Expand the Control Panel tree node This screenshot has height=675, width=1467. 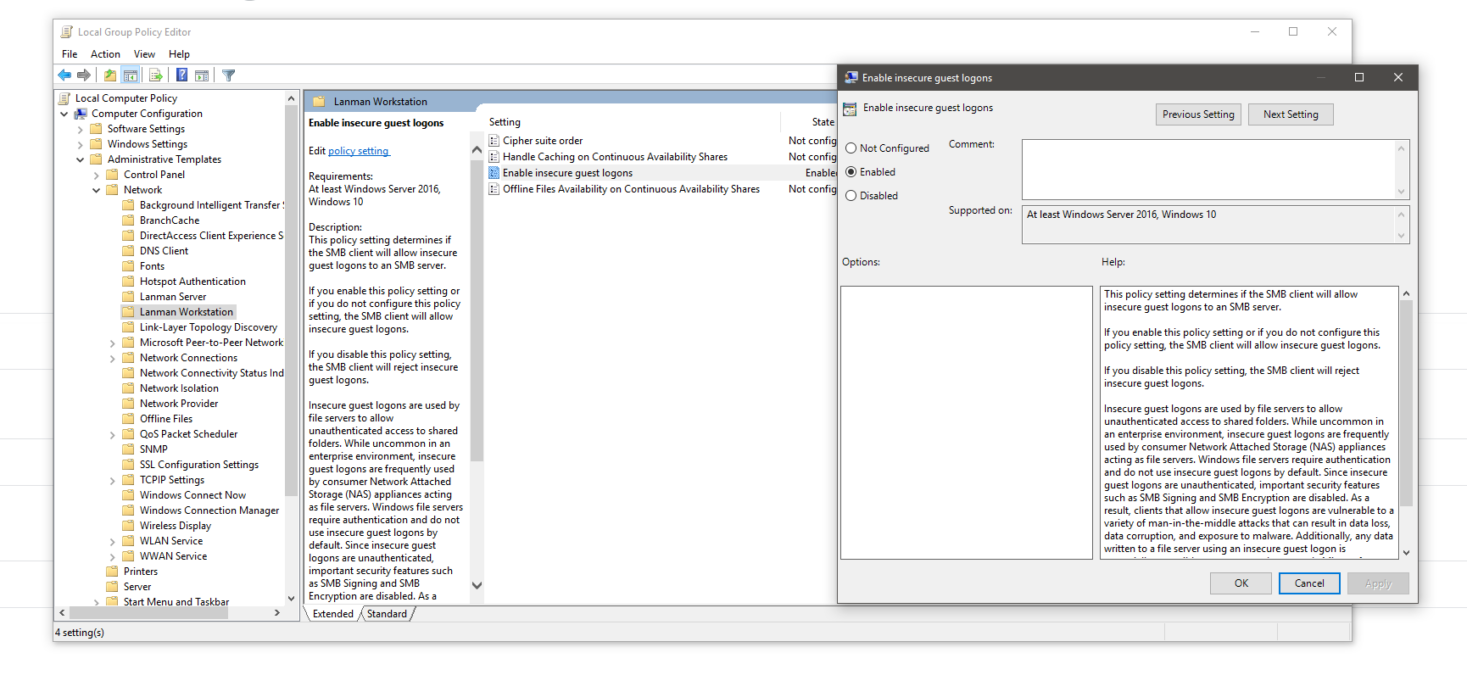(97, 175)
